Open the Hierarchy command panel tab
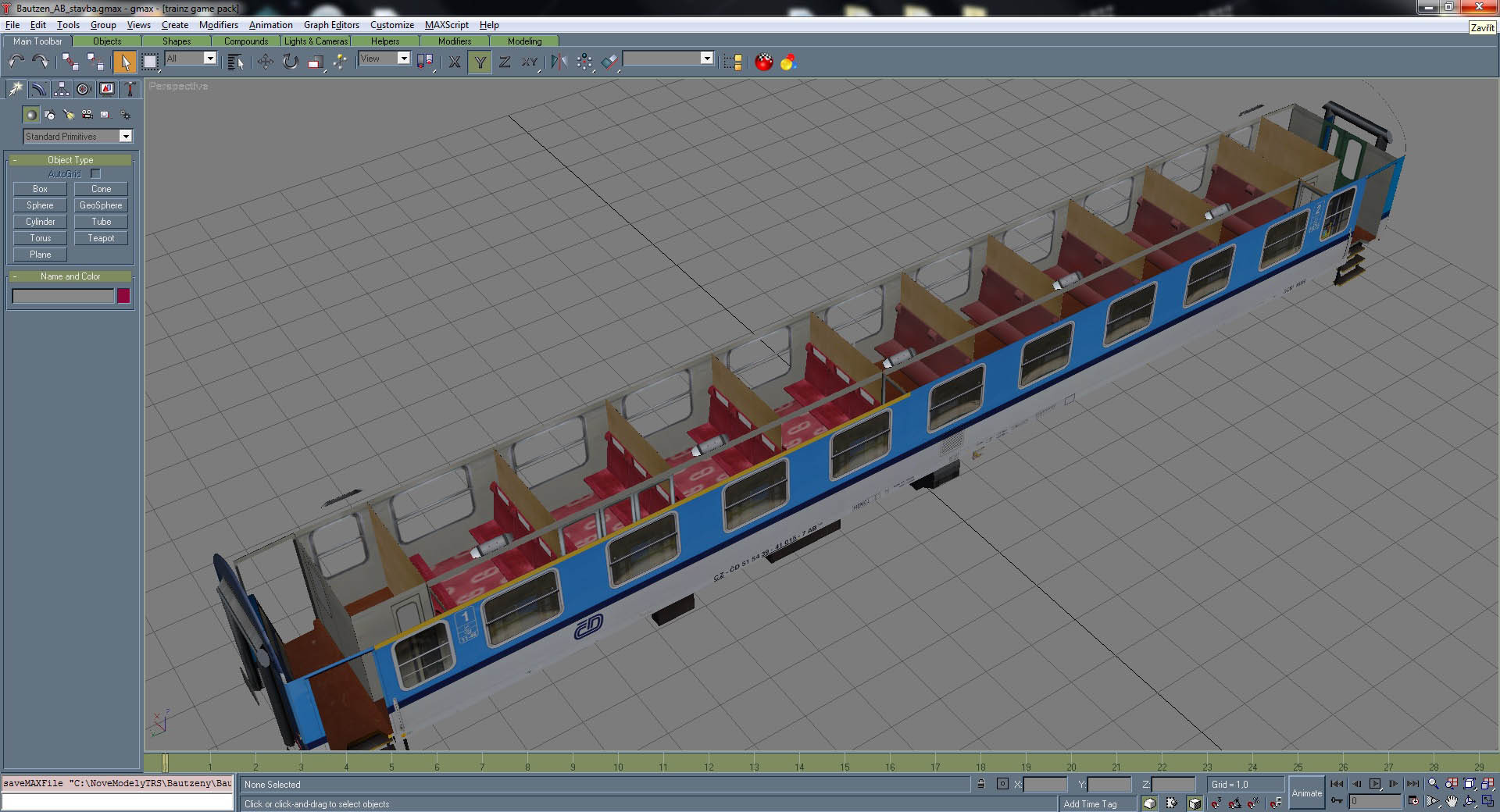Viewport: 1500px width, 812px height. tap(61, 89)
